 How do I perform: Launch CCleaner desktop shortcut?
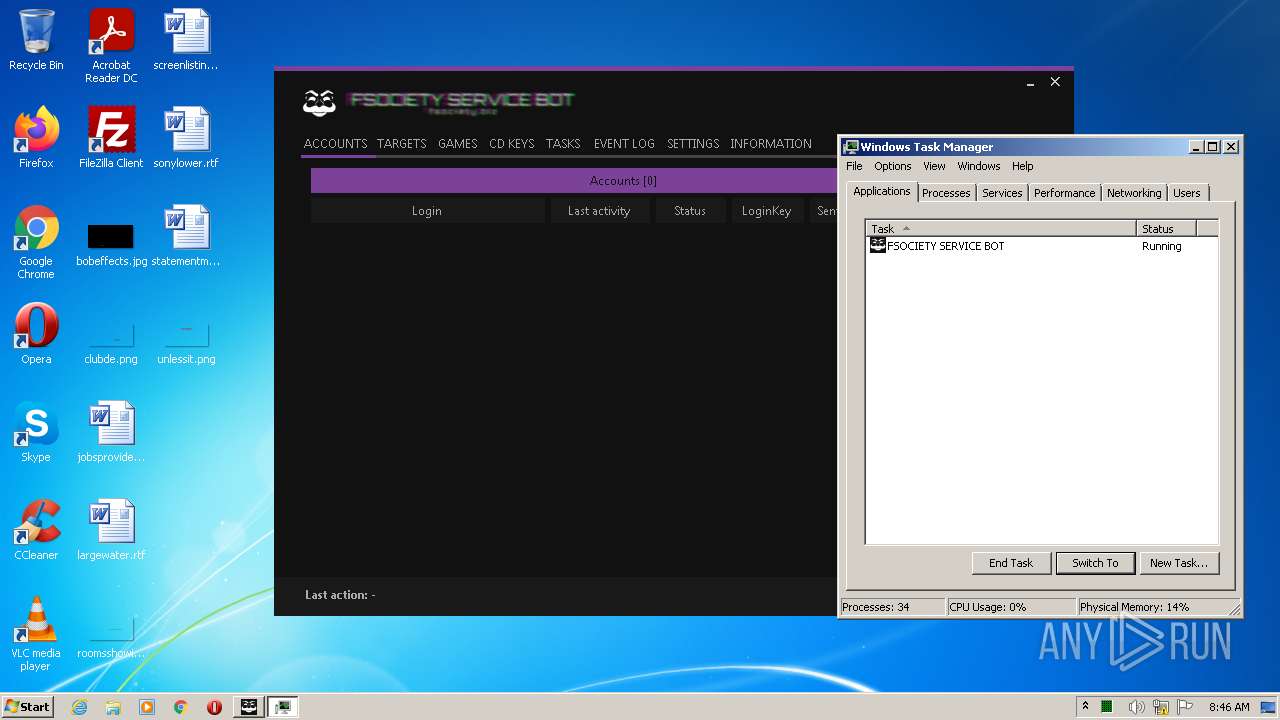(36, 529)
